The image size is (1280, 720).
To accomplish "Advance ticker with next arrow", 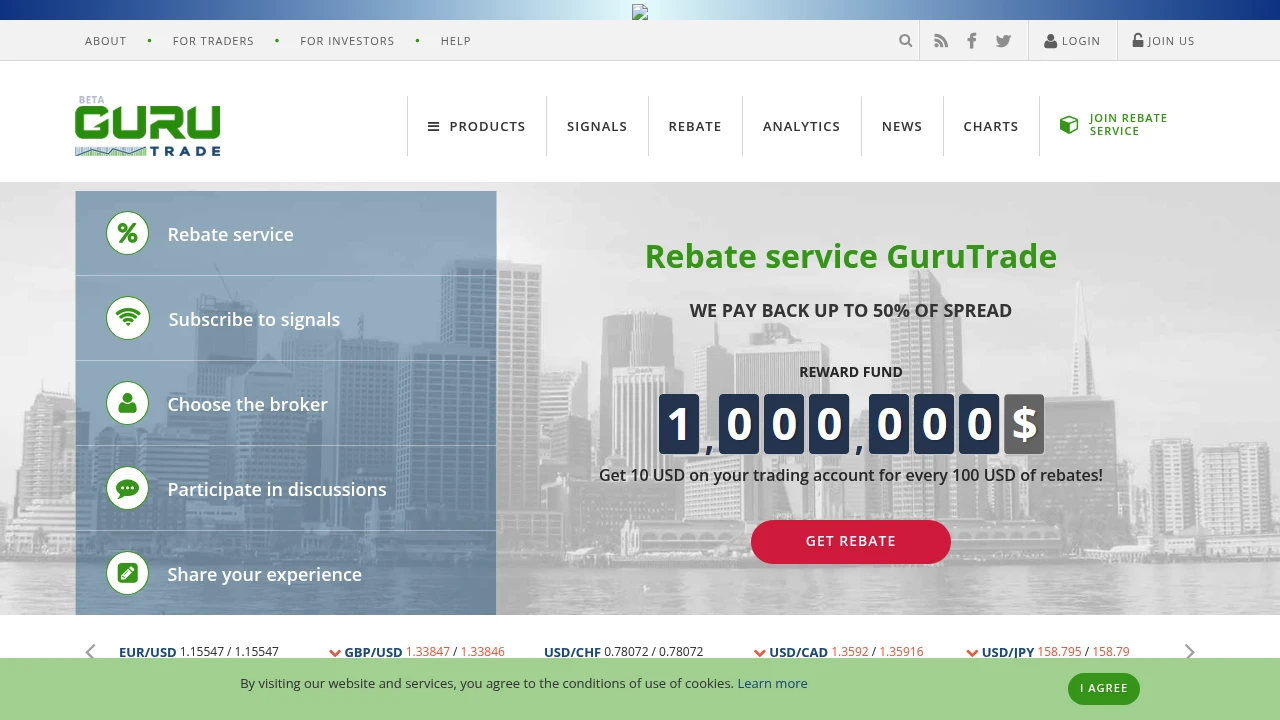I will [x=1189, y=652].
